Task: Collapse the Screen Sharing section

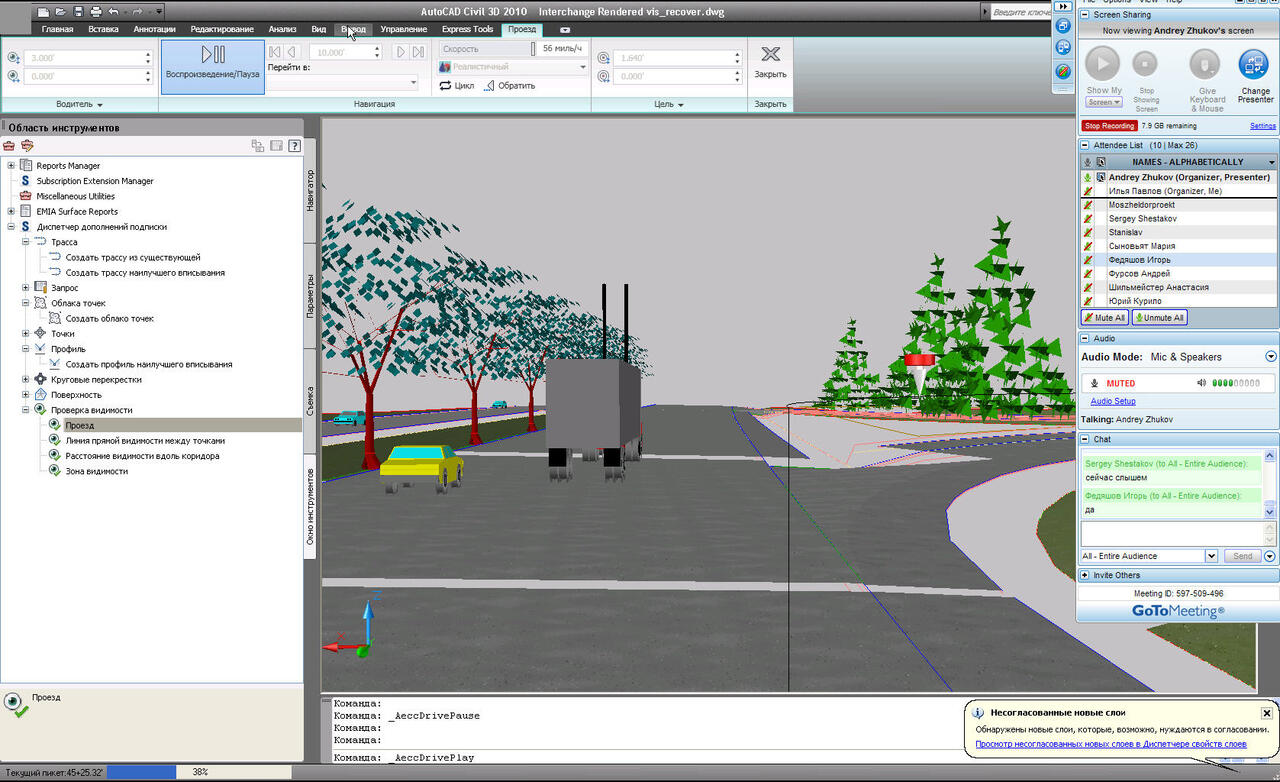Action: coord(1085,15)
